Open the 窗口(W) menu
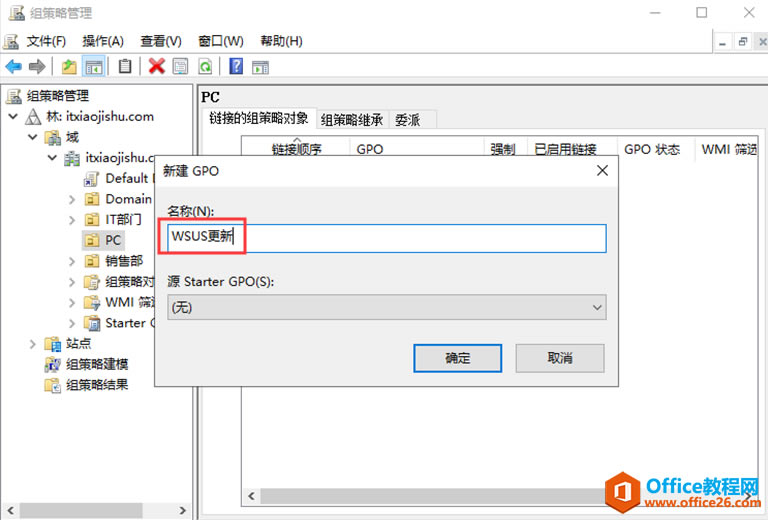 [221, 41]
